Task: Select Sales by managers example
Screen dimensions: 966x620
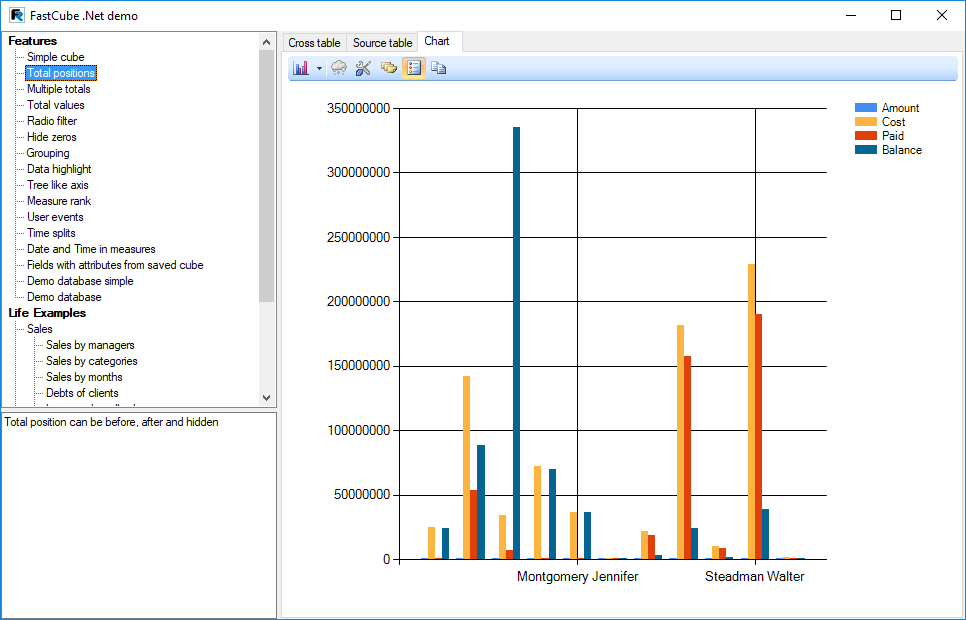Action: click(90, 345)
